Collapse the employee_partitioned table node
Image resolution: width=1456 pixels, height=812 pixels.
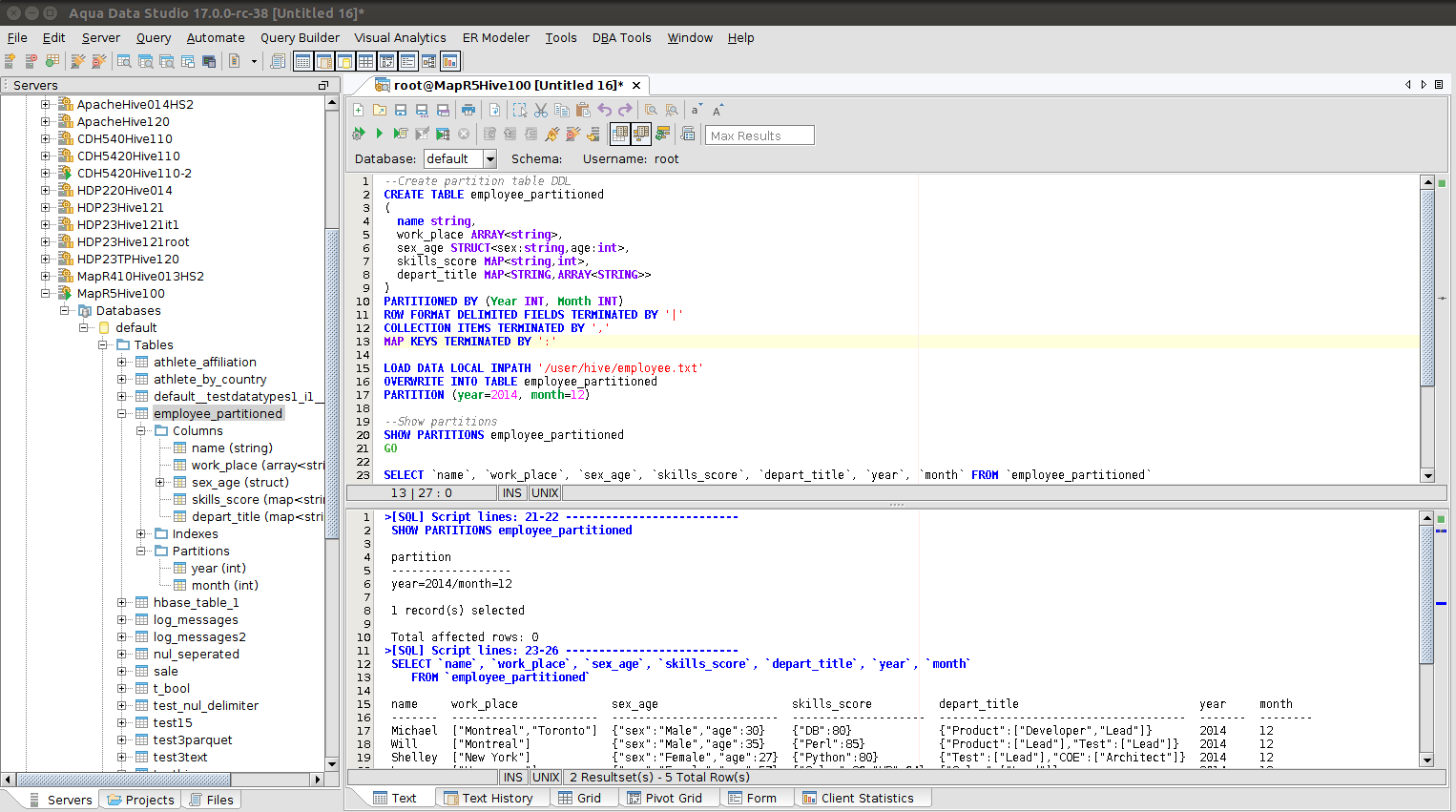tap(122, 414)
